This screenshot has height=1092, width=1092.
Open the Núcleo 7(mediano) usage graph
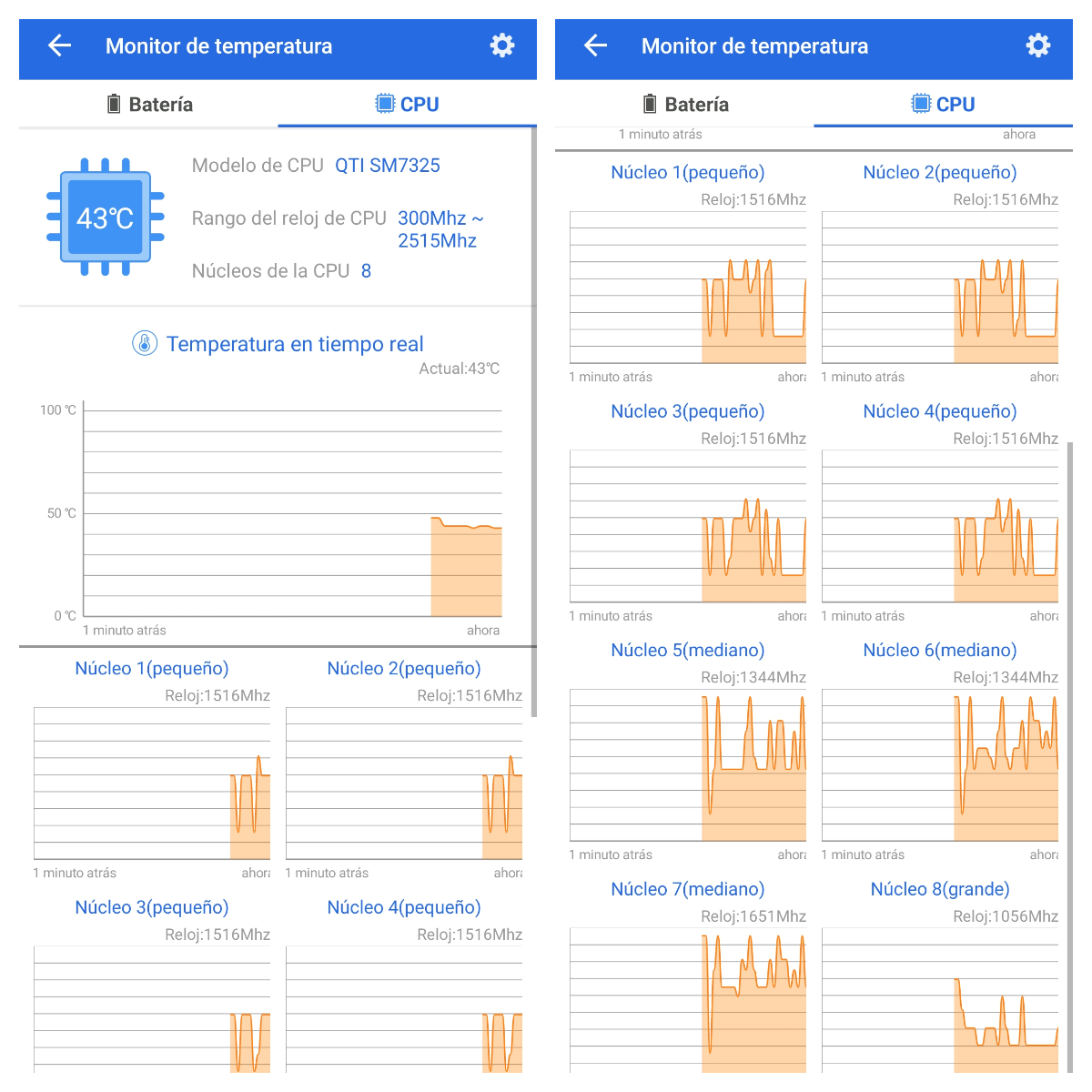688,999
